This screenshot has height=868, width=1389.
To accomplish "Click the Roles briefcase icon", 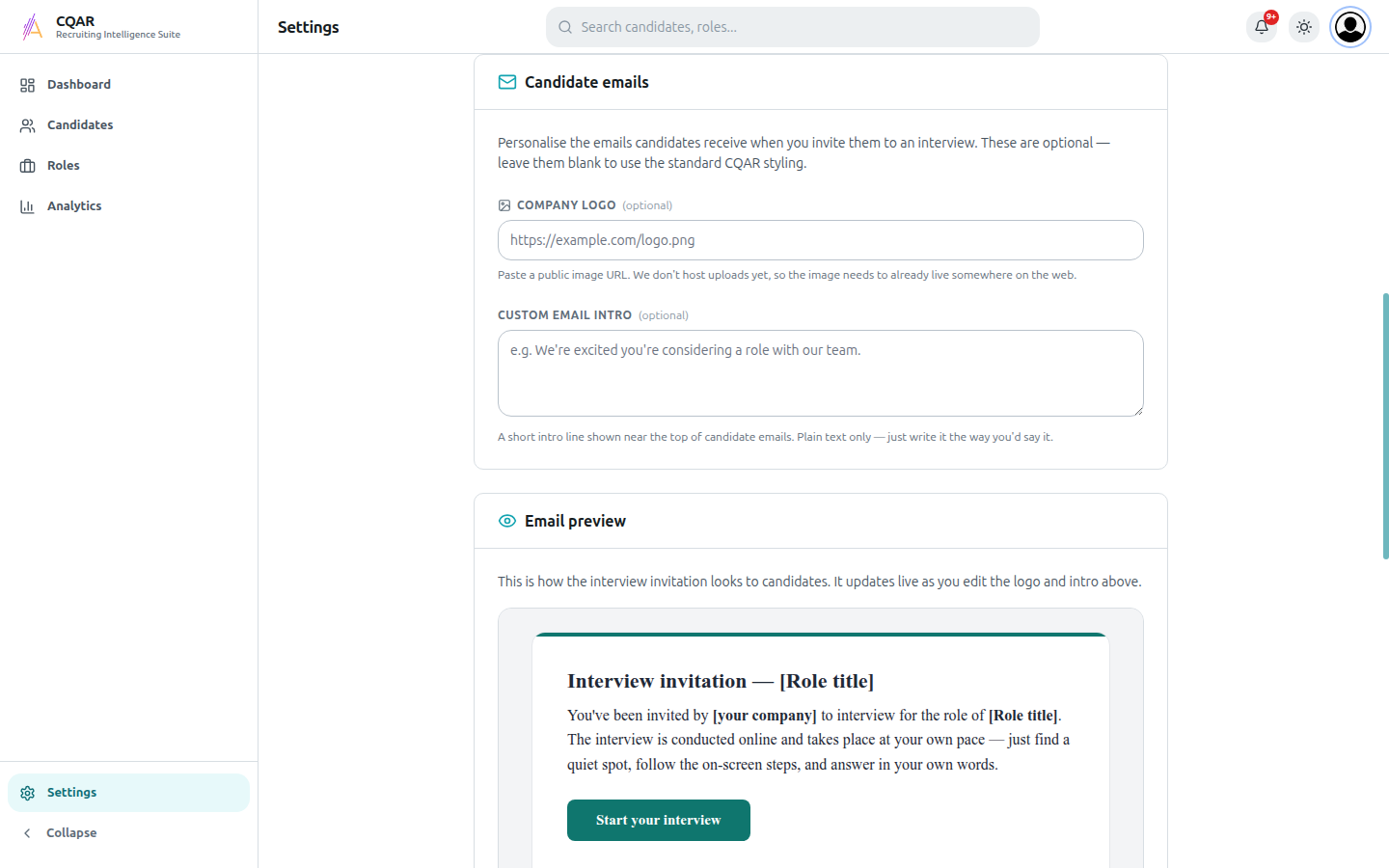I will (x=27, y=166).
